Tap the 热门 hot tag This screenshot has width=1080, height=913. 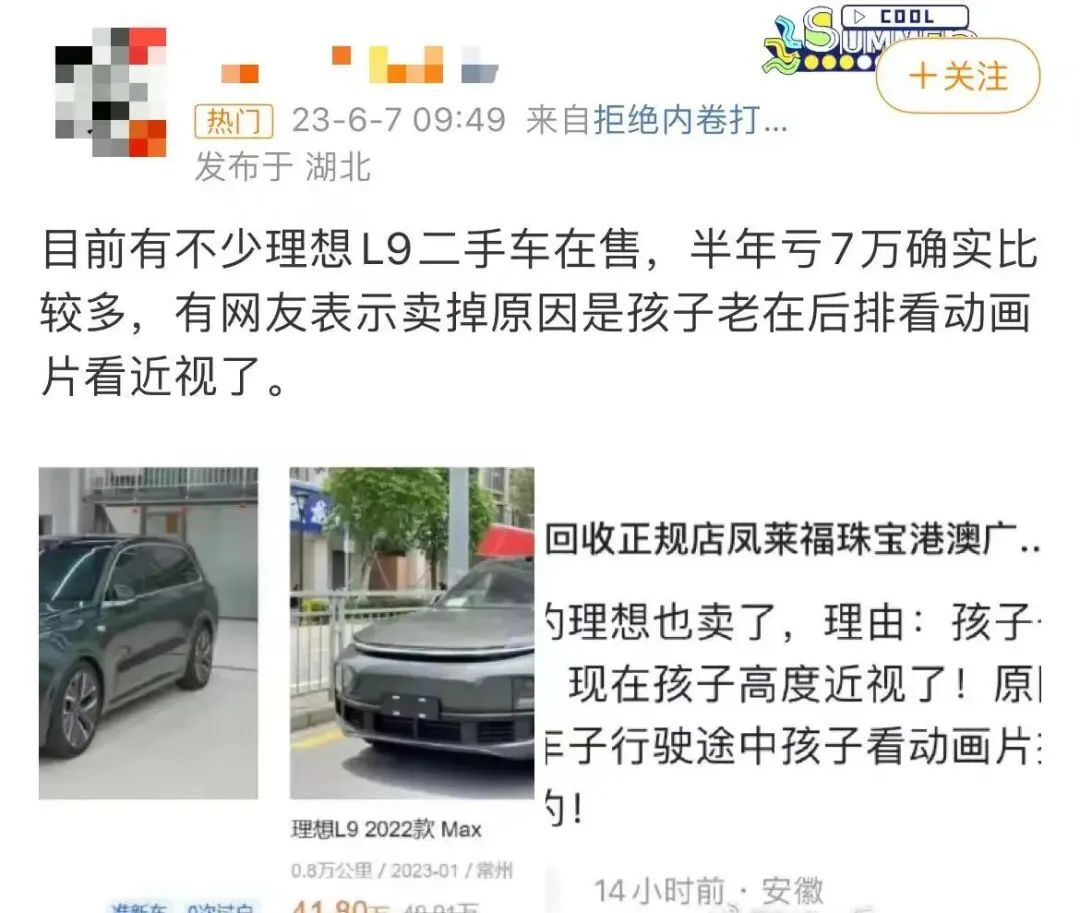234,122
